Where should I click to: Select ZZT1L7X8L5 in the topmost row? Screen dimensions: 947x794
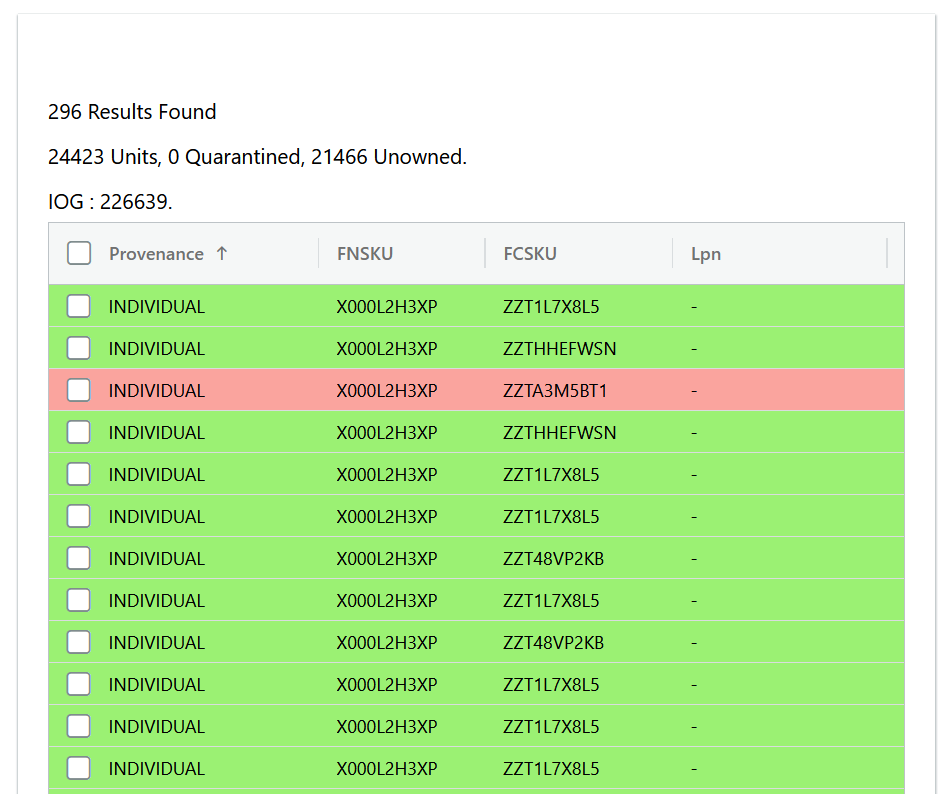pos(551,307)
